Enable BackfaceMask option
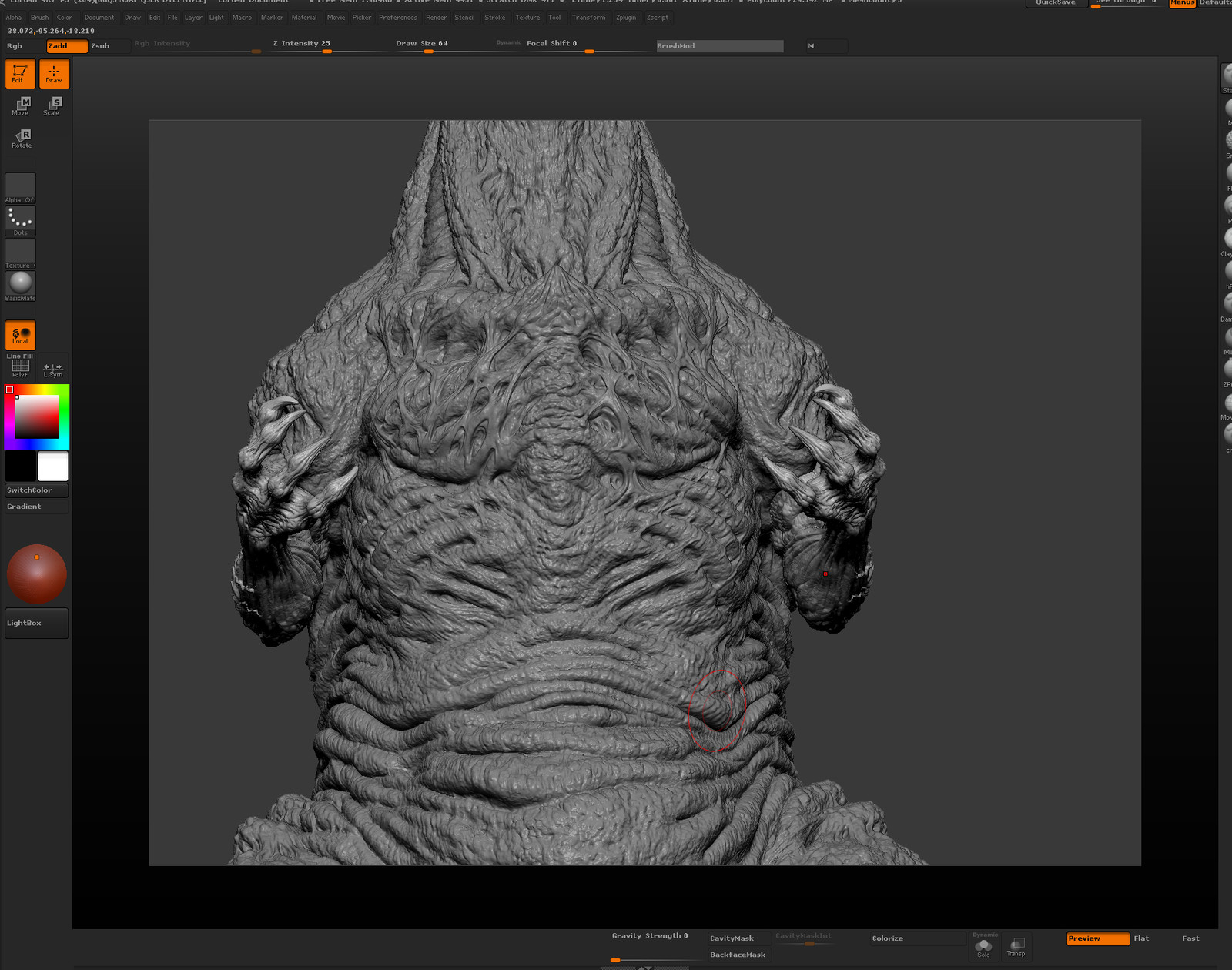This screenshot has width=1232, height=970. pyautogui.click(x=738, y=955)
